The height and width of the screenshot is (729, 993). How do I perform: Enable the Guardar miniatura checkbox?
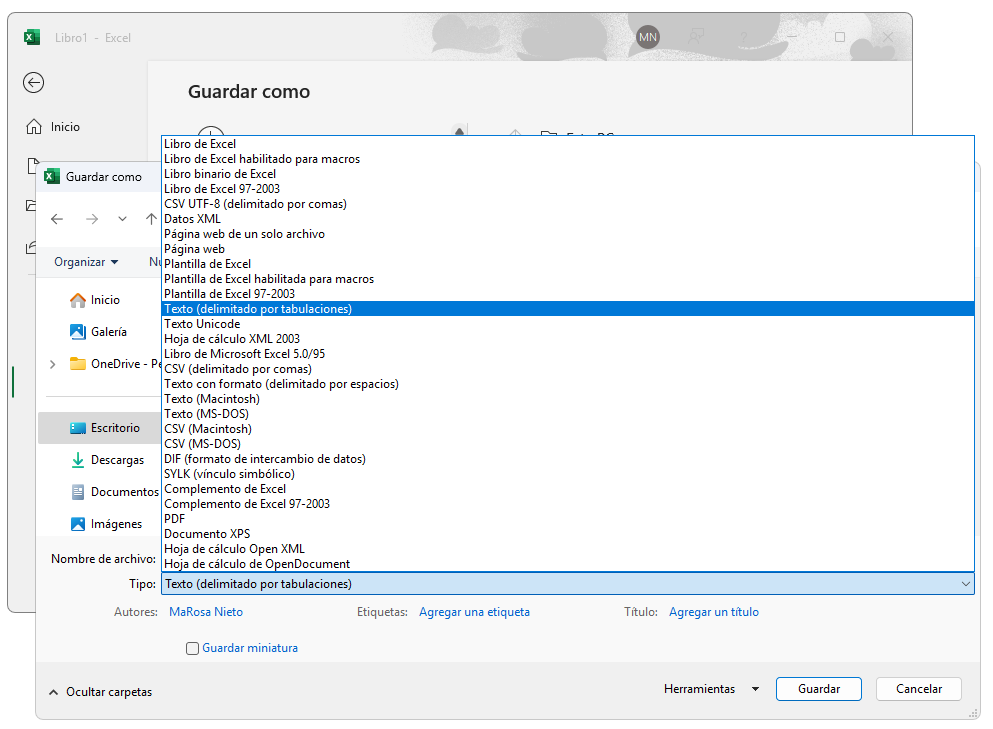tap(193, 648)
